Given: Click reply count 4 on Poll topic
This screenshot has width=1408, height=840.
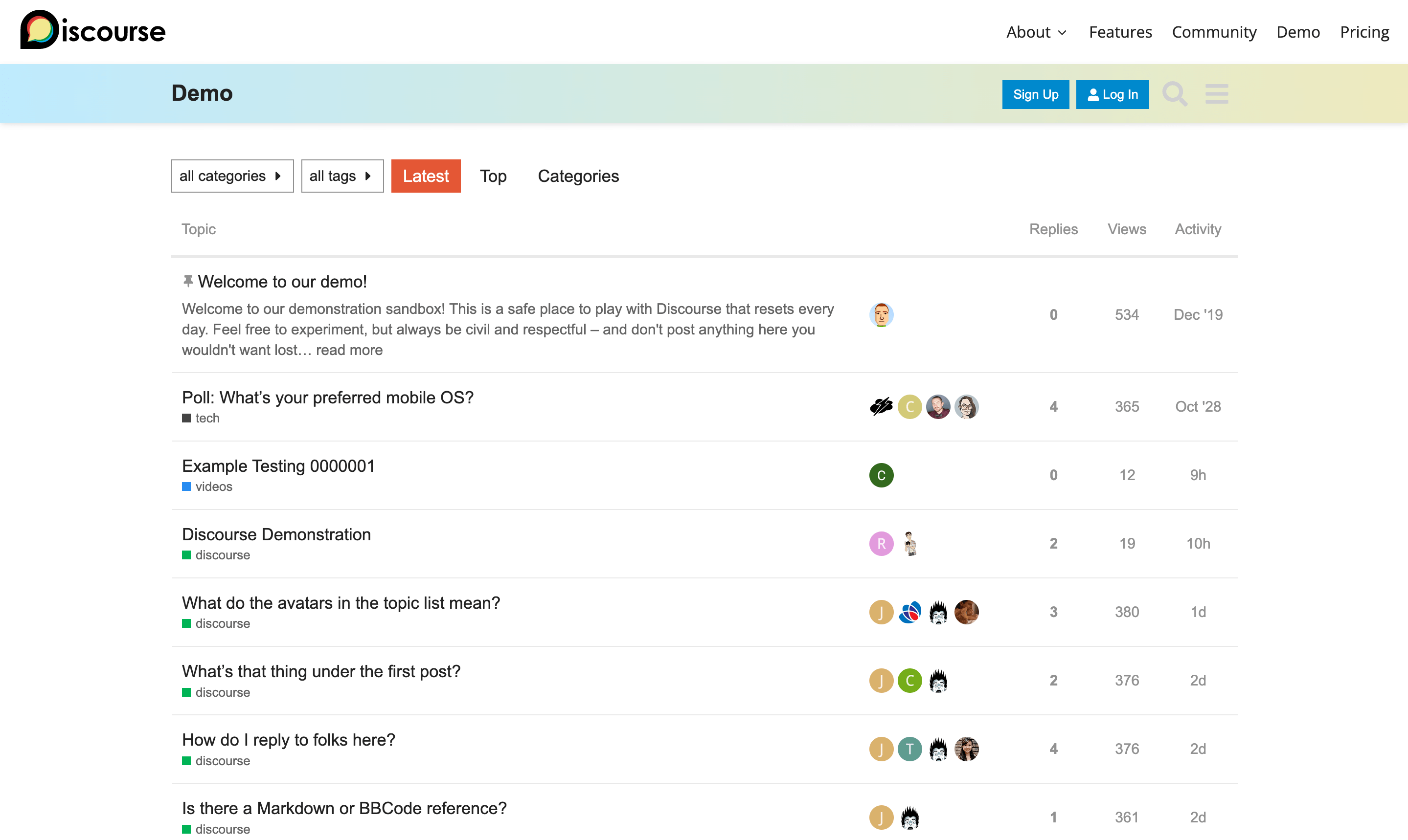Looking at the screenshot, I should pyautogui.click(x=1053, y=406).
